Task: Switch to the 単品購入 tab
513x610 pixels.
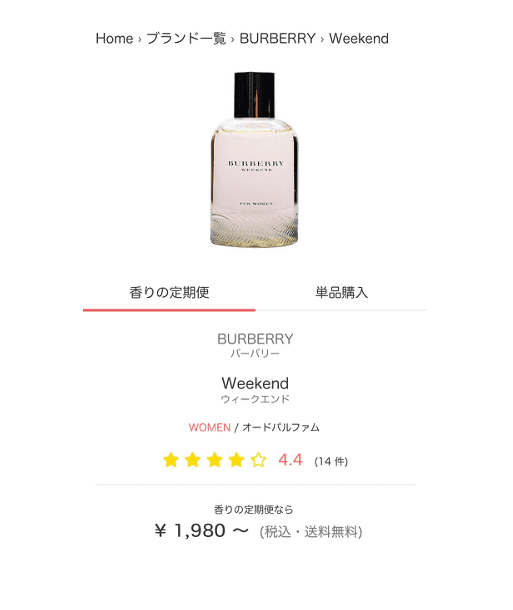Action: point(341,293)
